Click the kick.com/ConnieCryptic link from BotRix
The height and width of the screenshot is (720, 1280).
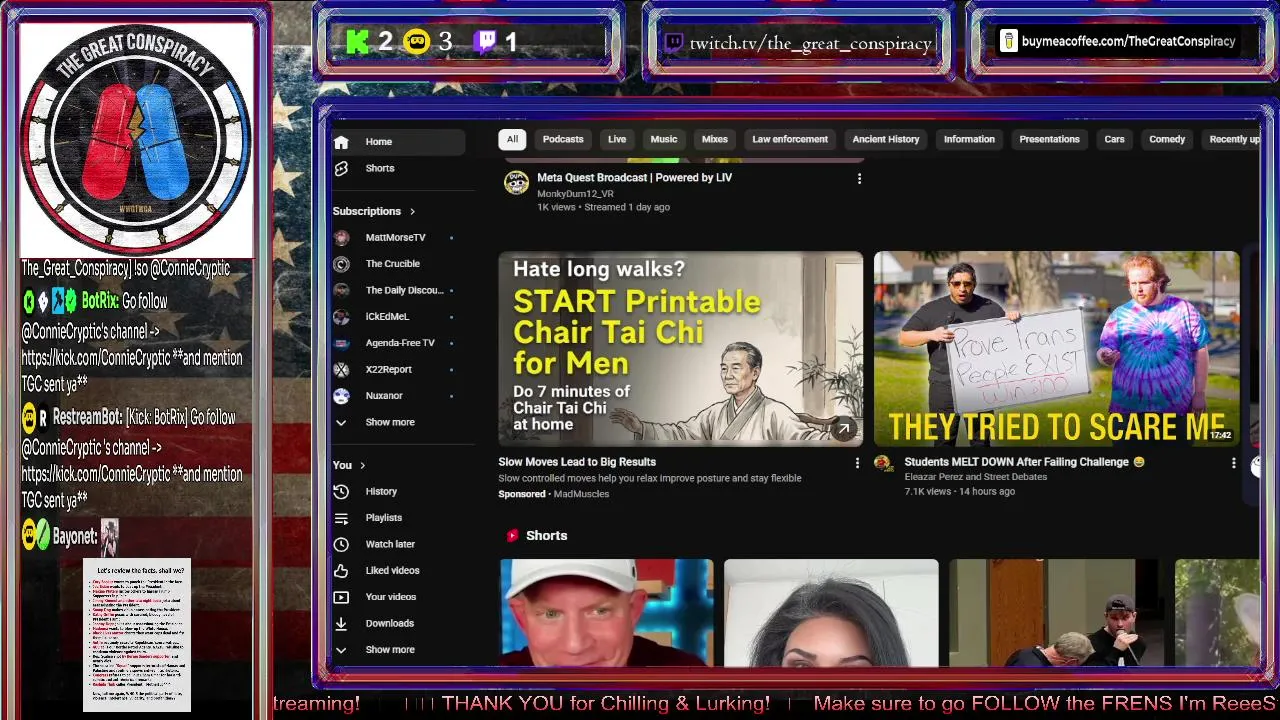tap(96, 358)
